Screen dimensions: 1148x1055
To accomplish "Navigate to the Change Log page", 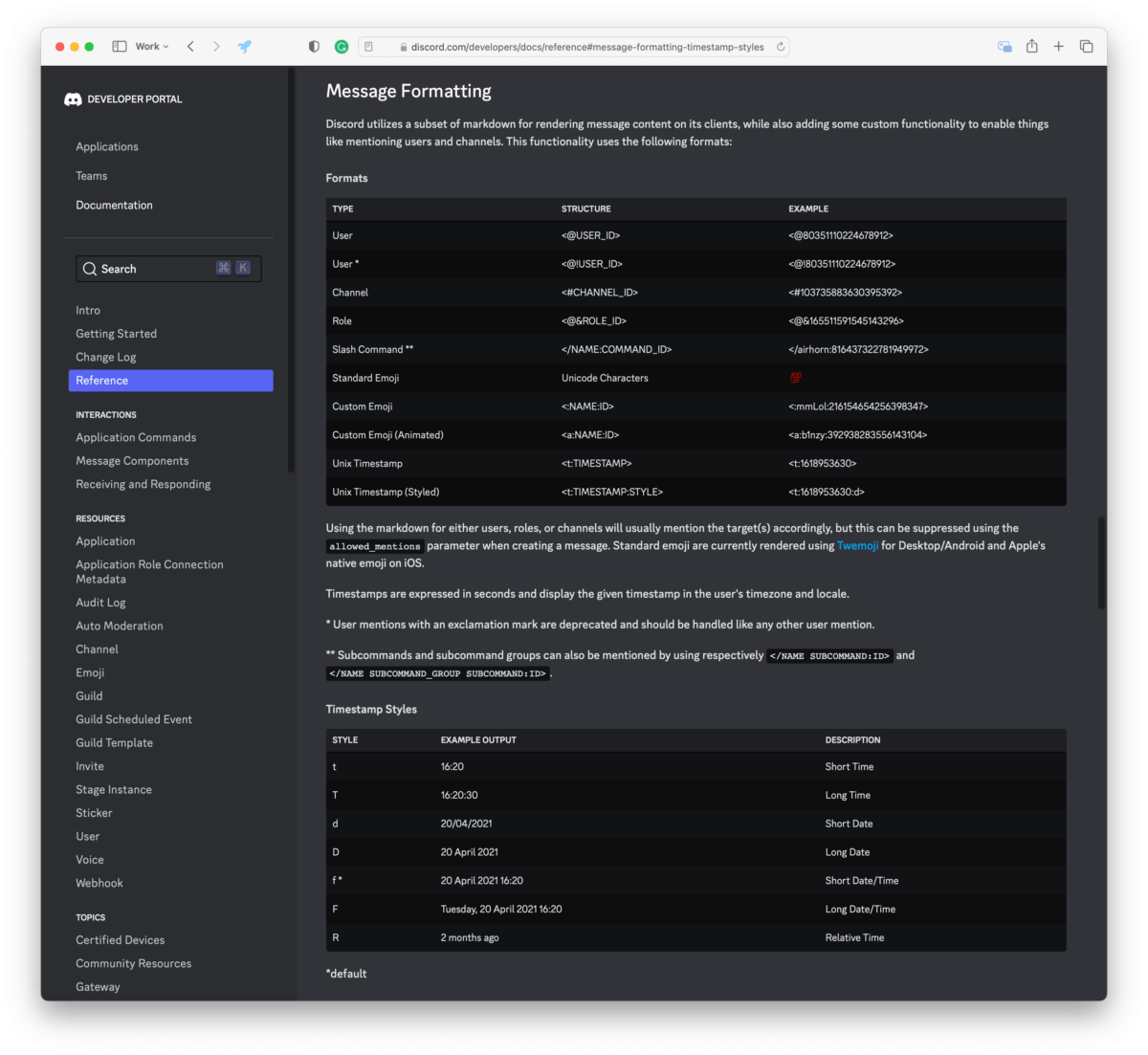I will click(105, 356).
